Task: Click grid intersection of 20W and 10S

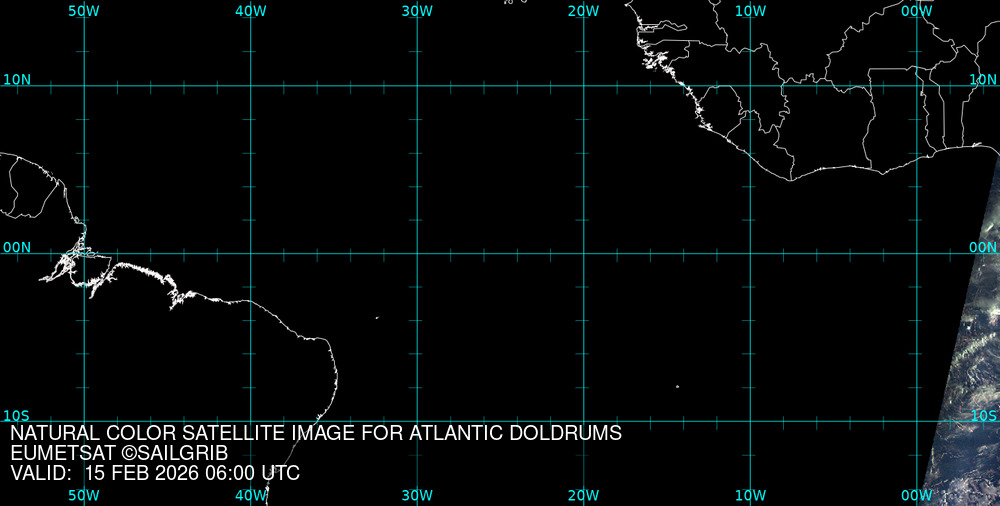Action: [583, 421]
